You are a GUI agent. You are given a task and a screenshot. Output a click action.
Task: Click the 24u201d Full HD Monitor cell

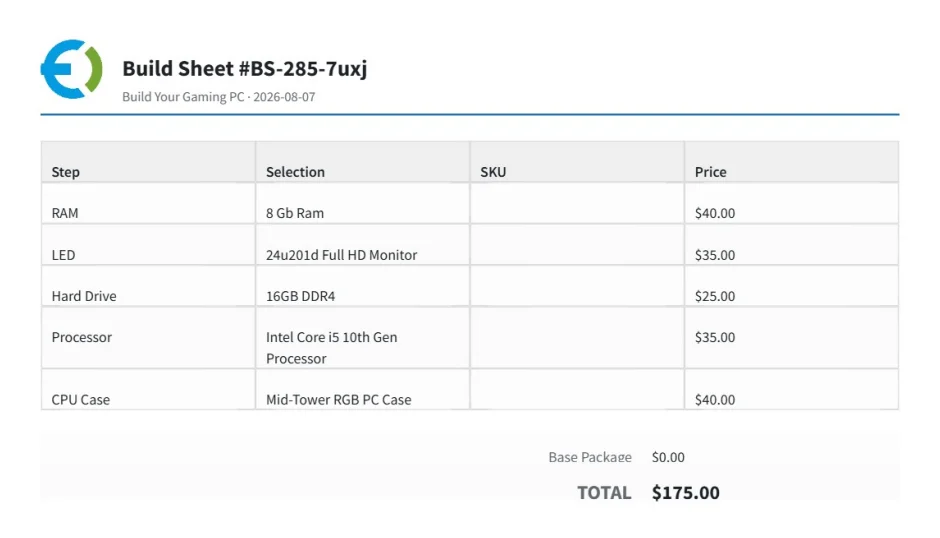click(363, 245)
